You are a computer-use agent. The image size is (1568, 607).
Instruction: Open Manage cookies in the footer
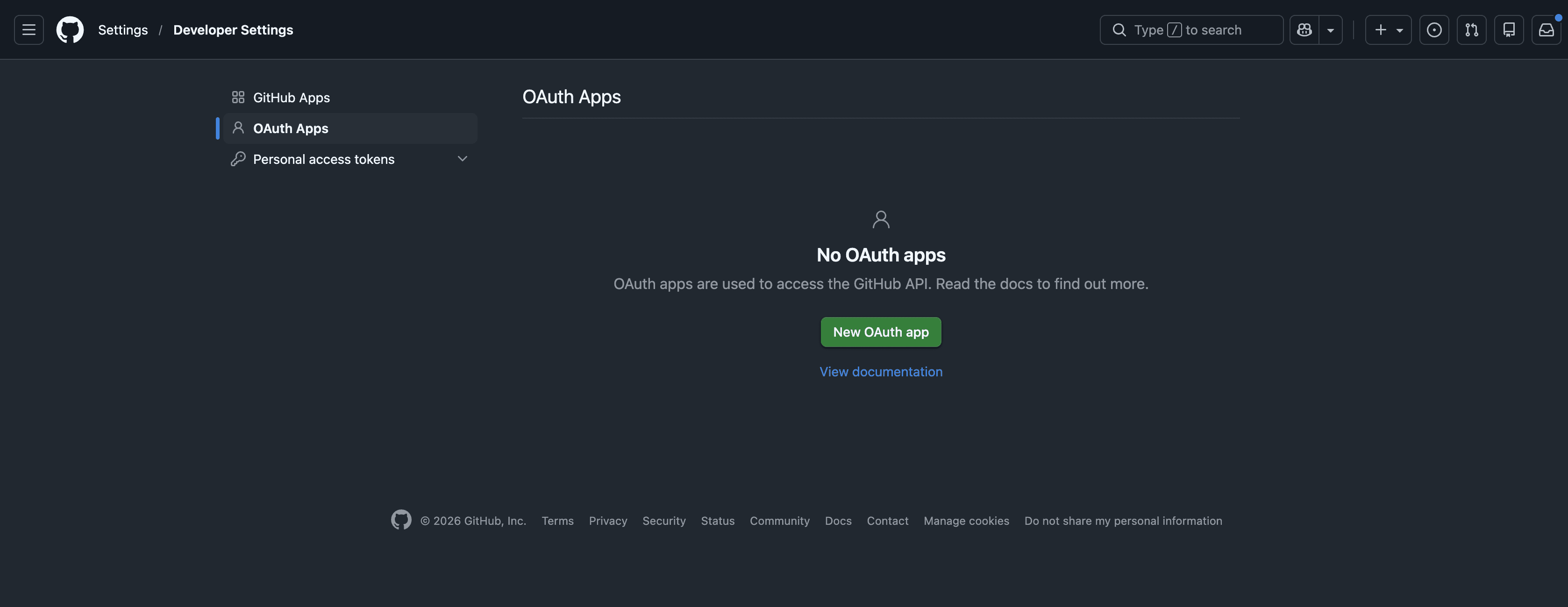click(966, 521)
